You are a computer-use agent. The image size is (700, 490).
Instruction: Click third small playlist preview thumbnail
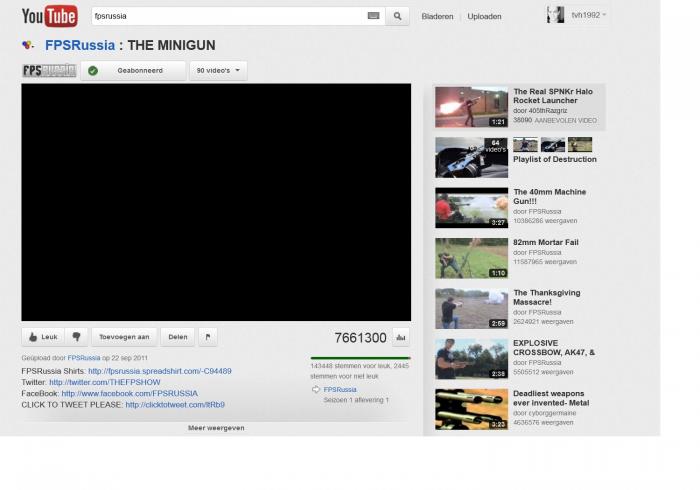[x=580, y=145]
